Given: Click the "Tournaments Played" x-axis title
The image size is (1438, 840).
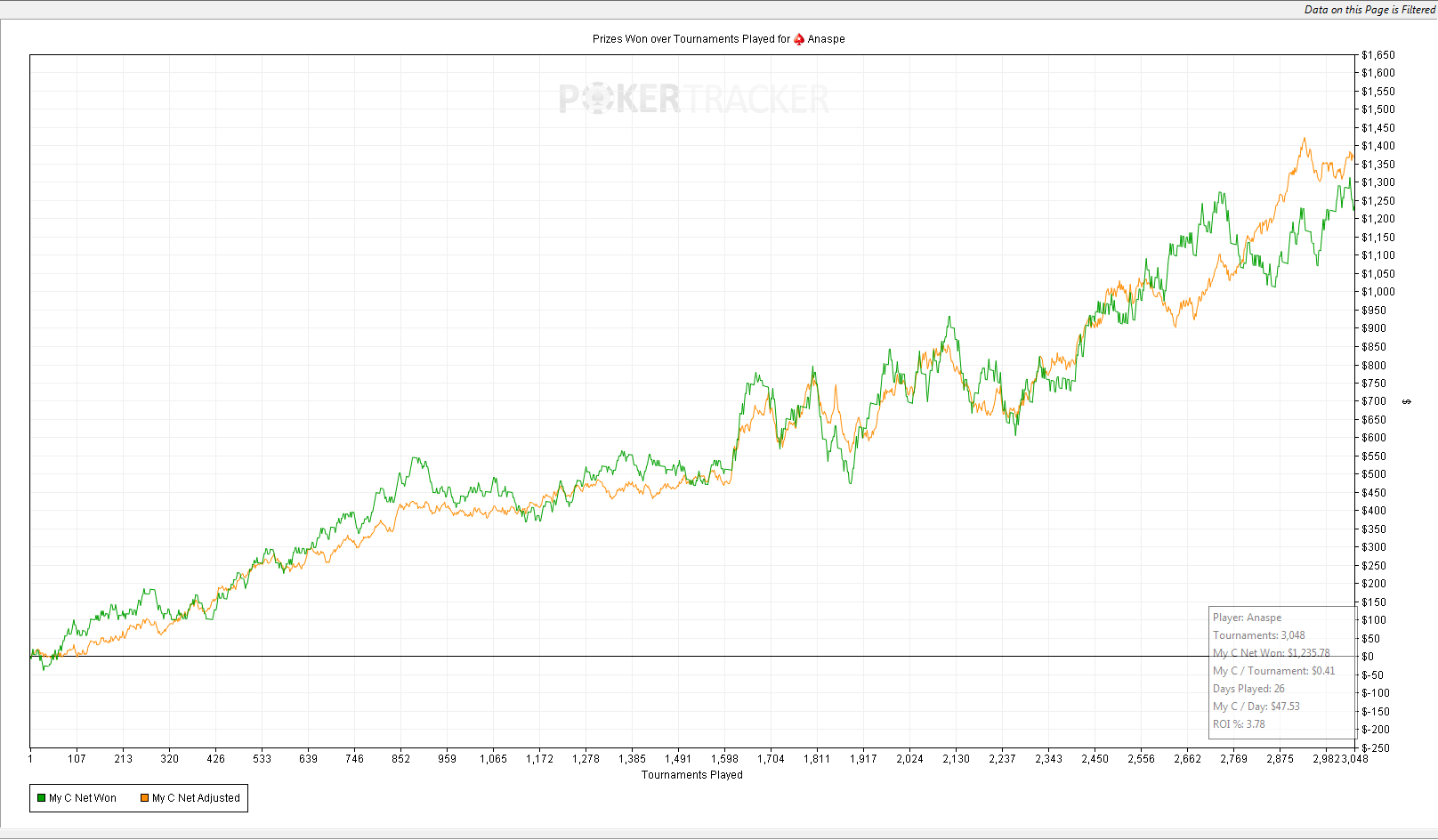Looking at the screenshot, I should point(692,775).
